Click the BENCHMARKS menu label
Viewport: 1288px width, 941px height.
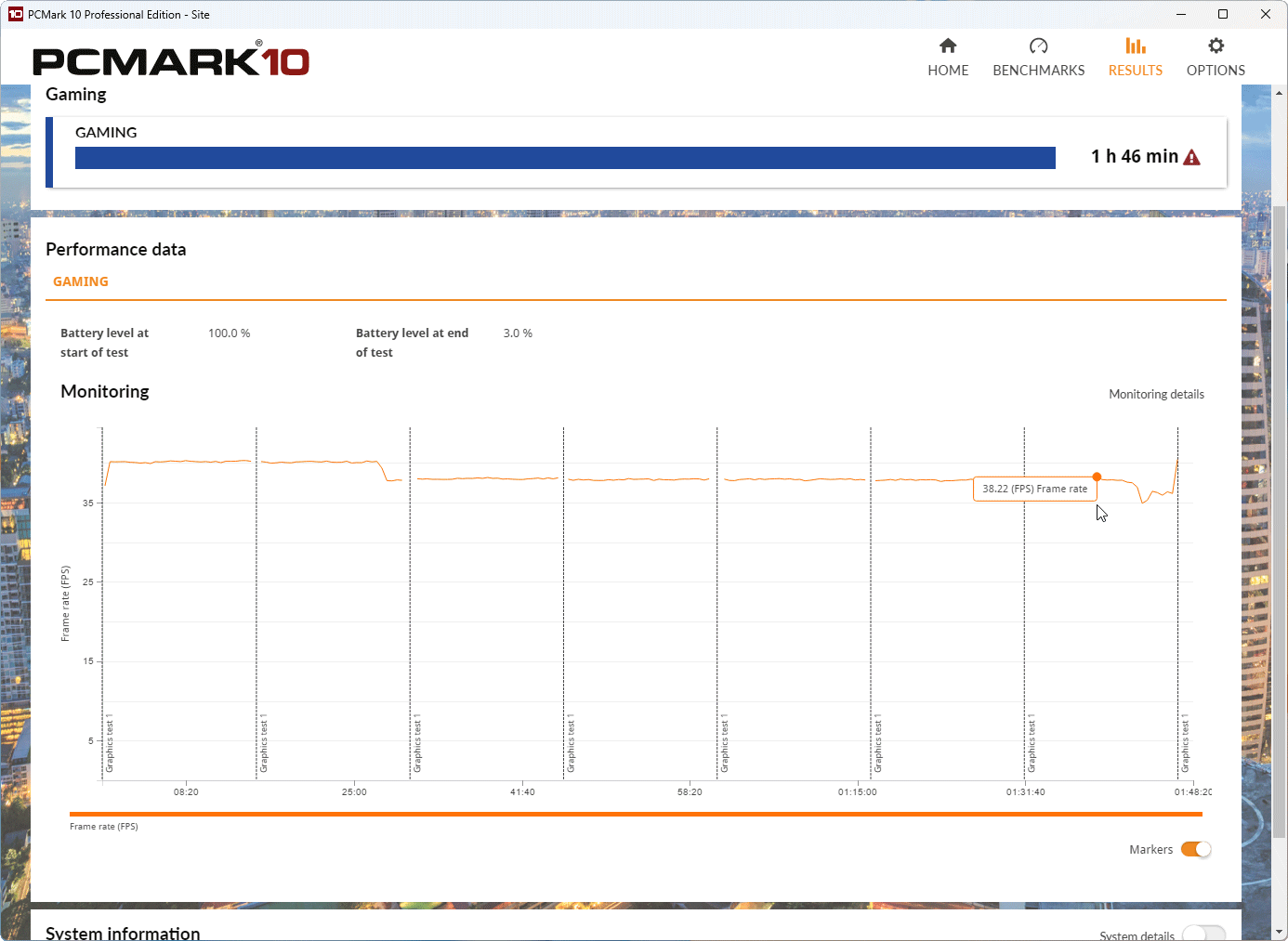click(x=1039, y=71)
